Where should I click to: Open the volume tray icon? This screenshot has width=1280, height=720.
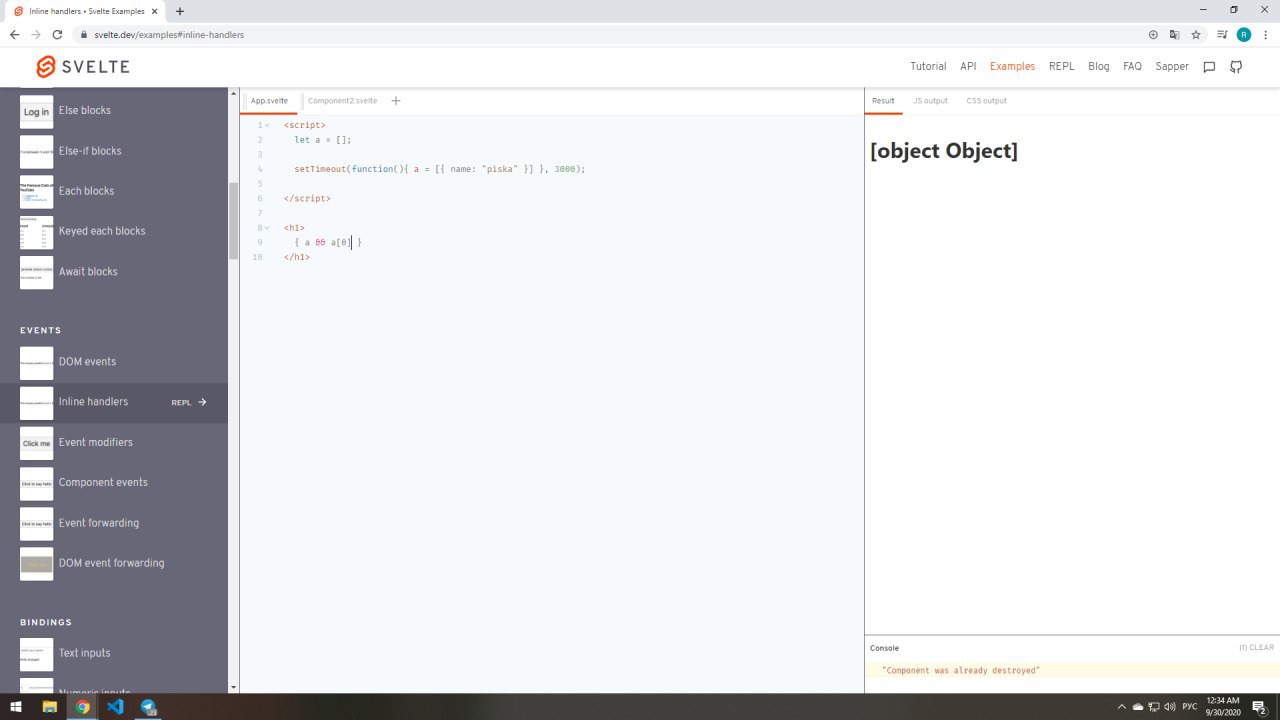1170,707
